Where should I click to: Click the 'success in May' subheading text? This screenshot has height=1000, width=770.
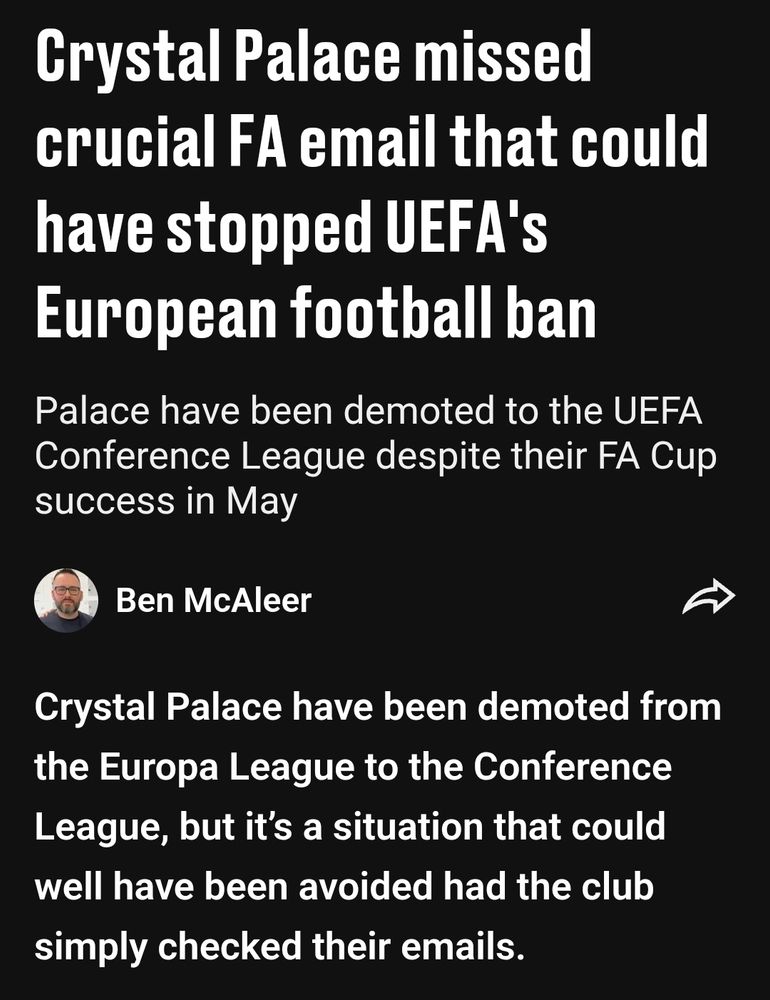[165, 501]
